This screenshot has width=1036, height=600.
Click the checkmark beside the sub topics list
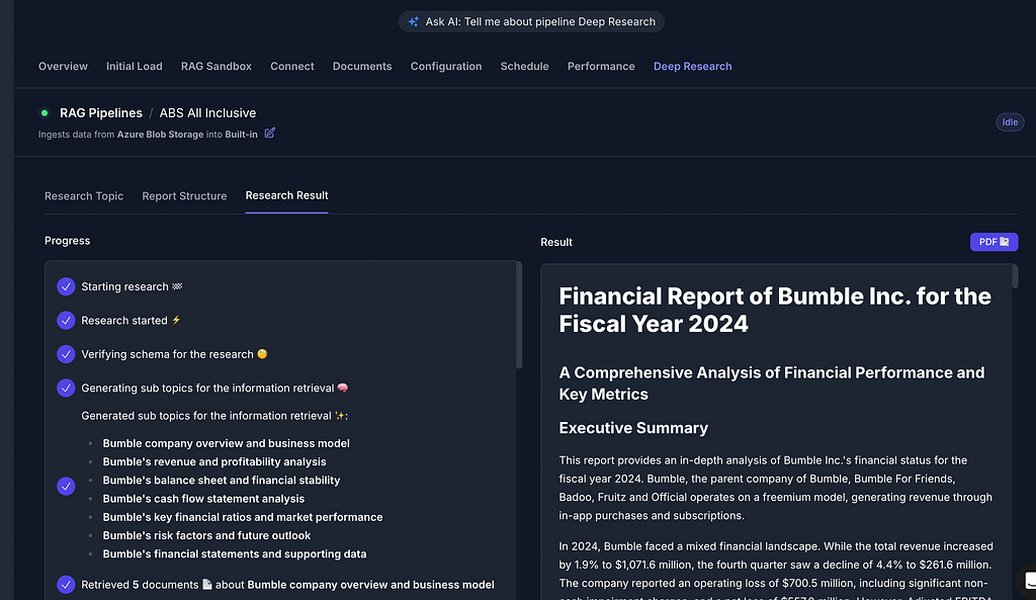[66, 486]
